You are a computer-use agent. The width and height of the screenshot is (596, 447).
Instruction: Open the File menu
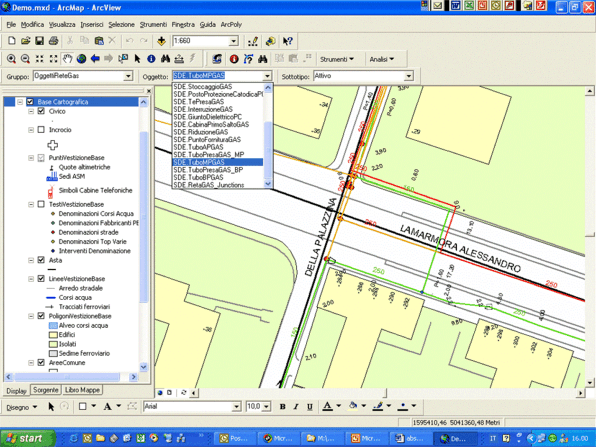click(x=11, y=25)
